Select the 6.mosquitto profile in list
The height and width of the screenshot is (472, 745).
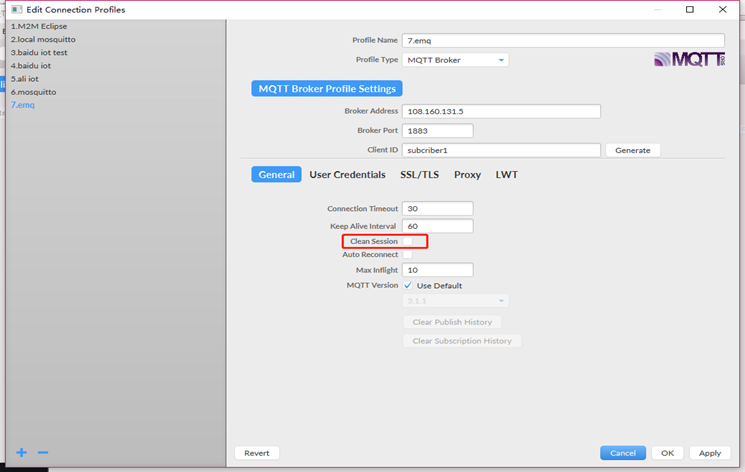(x=33, y=92)
